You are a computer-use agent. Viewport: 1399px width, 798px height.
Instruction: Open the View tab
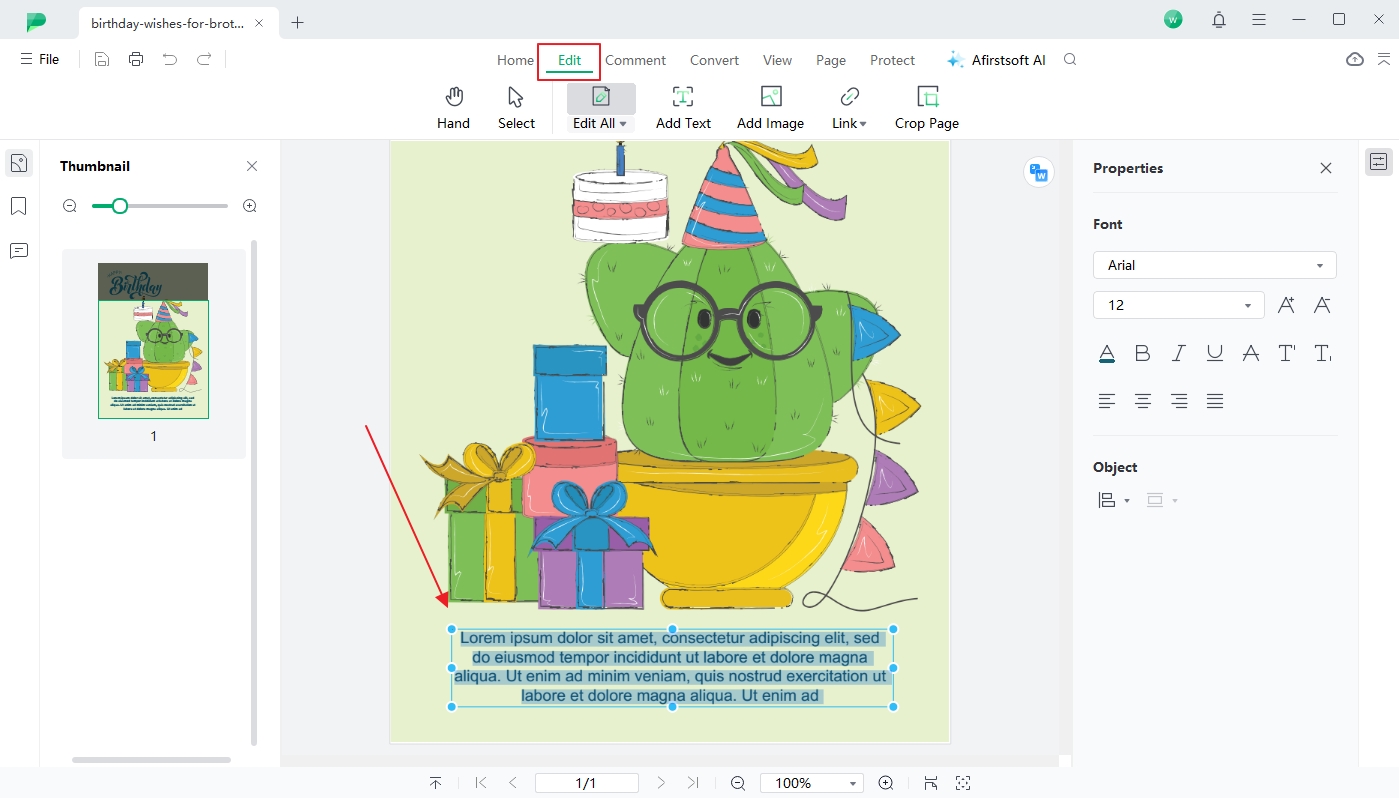[777, 60]
